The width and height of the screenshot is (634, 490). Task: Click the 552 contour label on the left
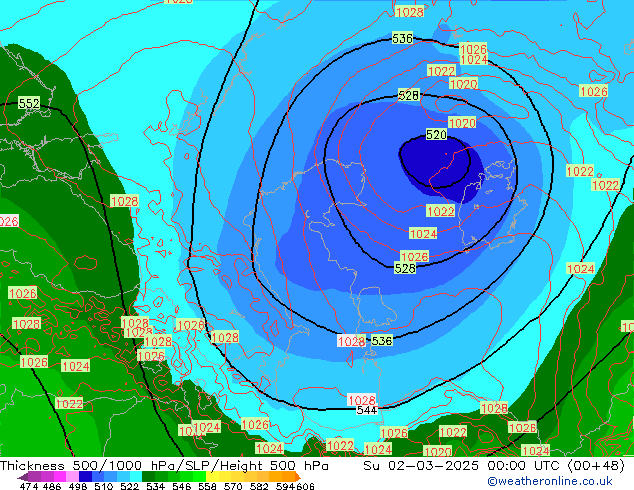[x=29, y=104]
